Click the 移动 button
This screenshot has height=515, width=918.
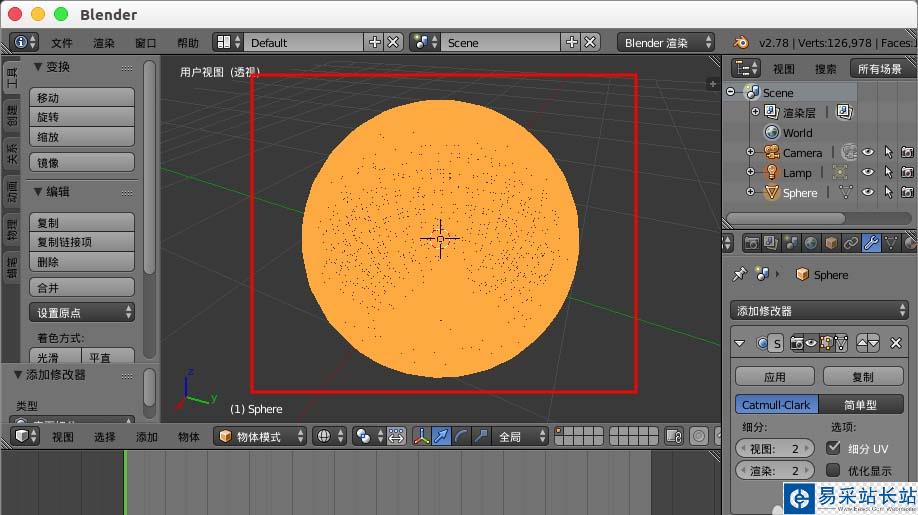pyautogui.click(x=82, y=97)
